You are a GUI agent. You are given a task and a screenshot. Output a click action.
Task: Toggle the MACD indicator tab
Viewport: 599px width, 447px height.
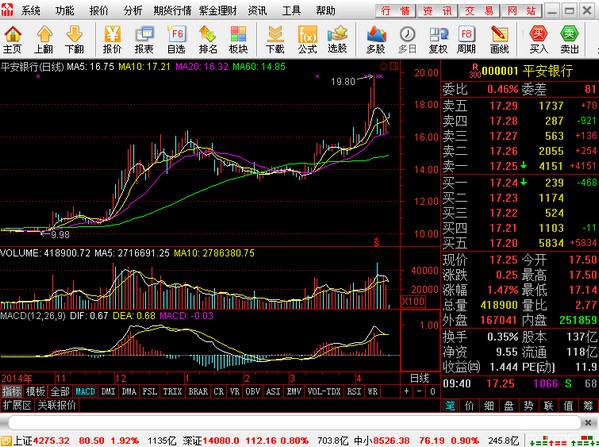coord(85,392)
